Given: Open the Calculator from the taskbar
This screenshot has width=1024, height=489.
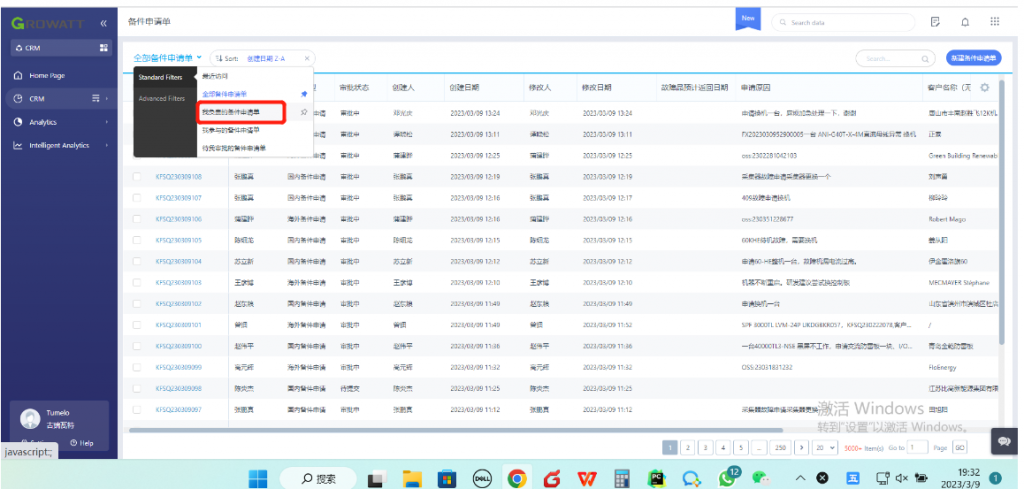Looking at the screenshot, I should tap(621, 479).
